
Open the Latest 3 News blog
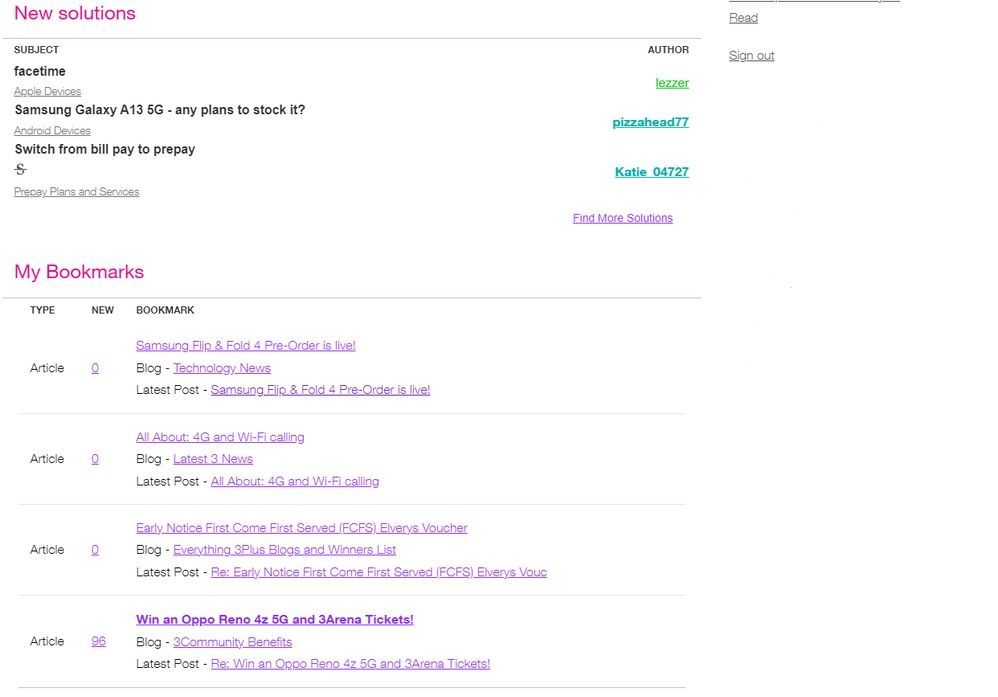click(x=212, y=459)
